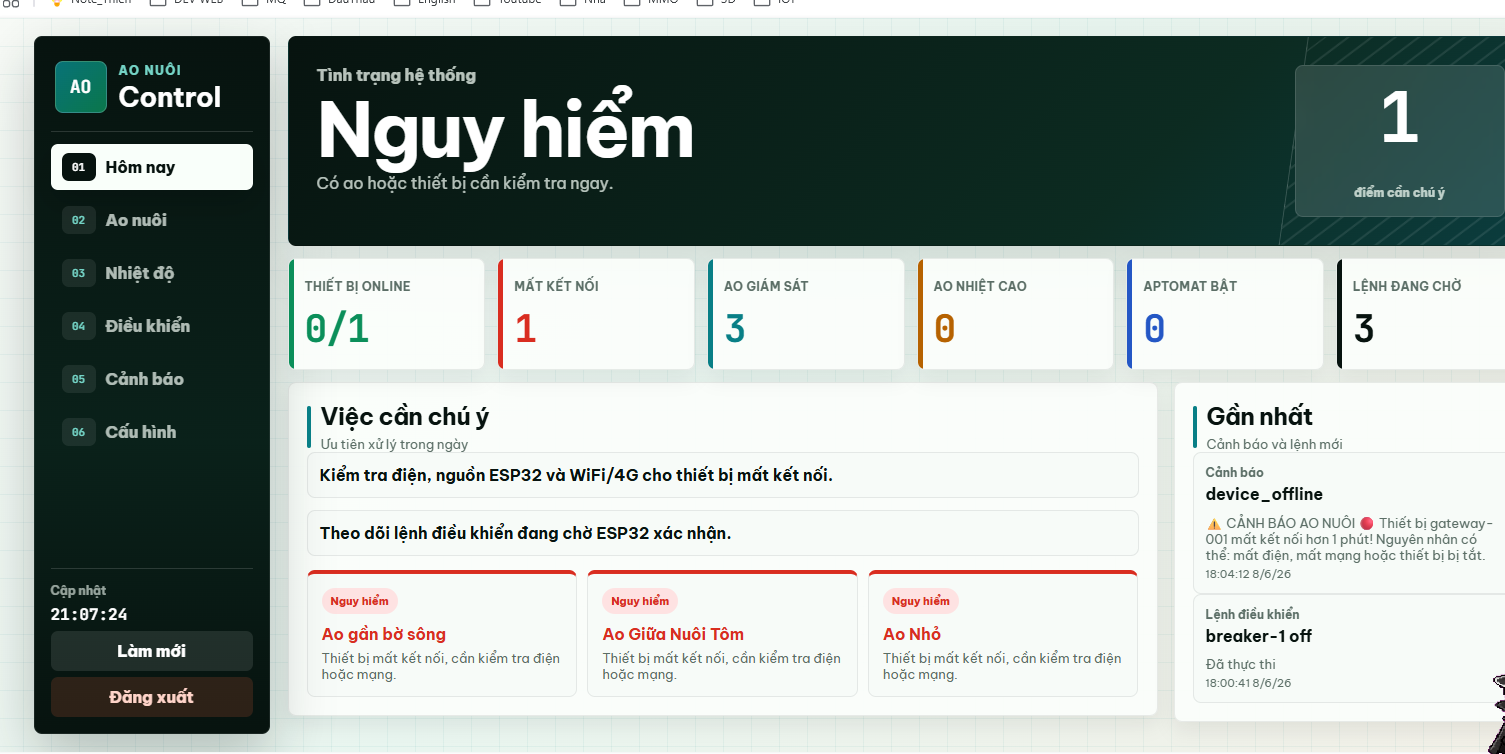Select the 'Theo dõi lệnh điều khiển' task row
This screenshot has height=754, width=1505.
pos(723,533)
